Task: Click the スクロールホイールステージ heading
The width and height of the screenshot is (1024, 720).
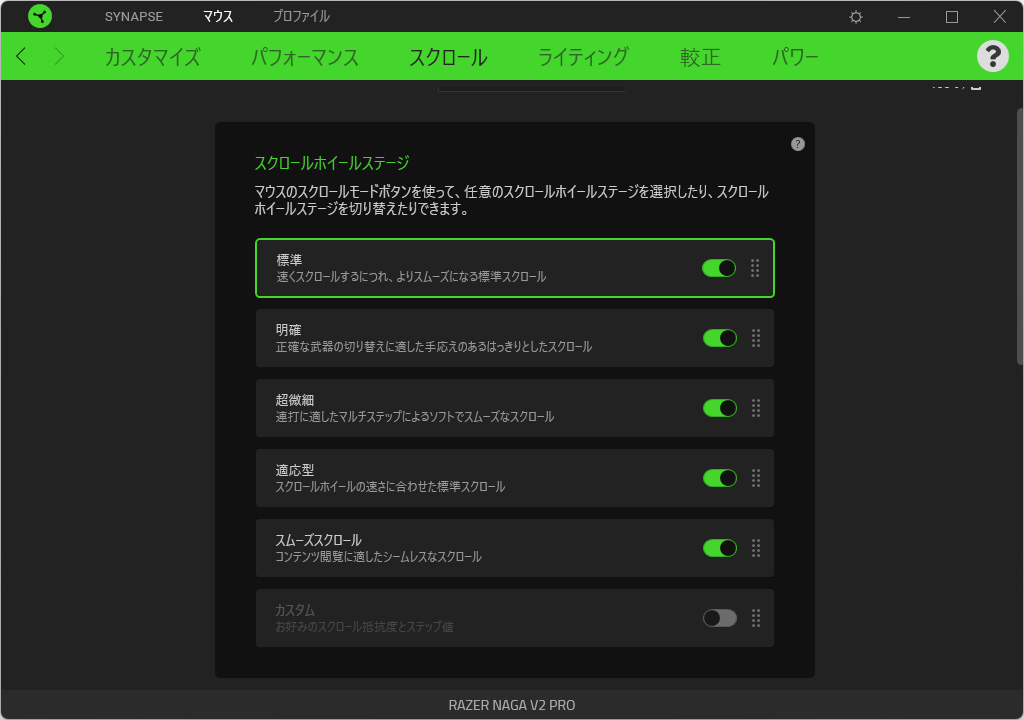Action: (x=332, y=163)
